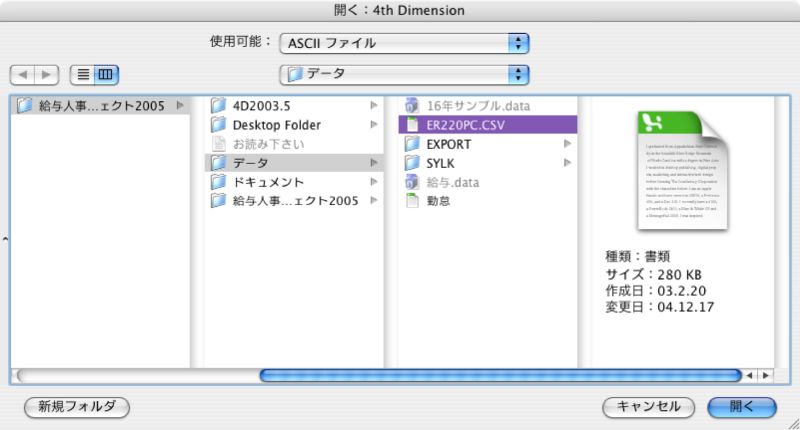
Task: Click the horizontal scrollbar thumb
Action: click(x=500, y=376)
